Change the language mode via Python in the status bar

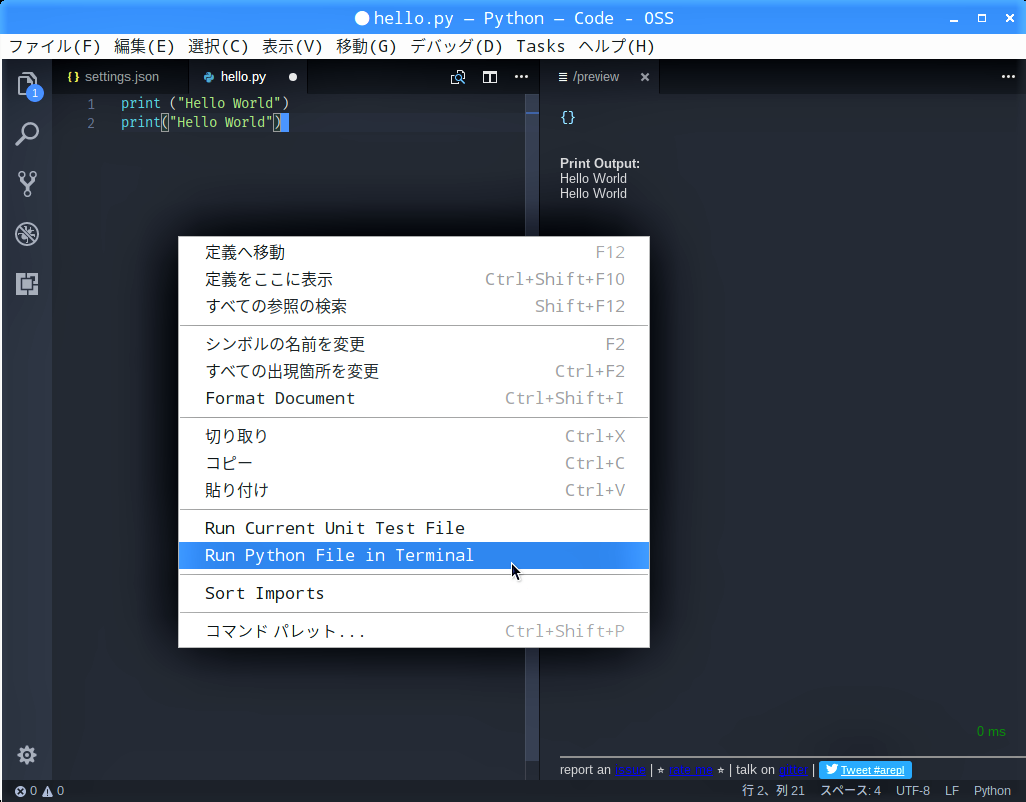click(x=992, y=790)
